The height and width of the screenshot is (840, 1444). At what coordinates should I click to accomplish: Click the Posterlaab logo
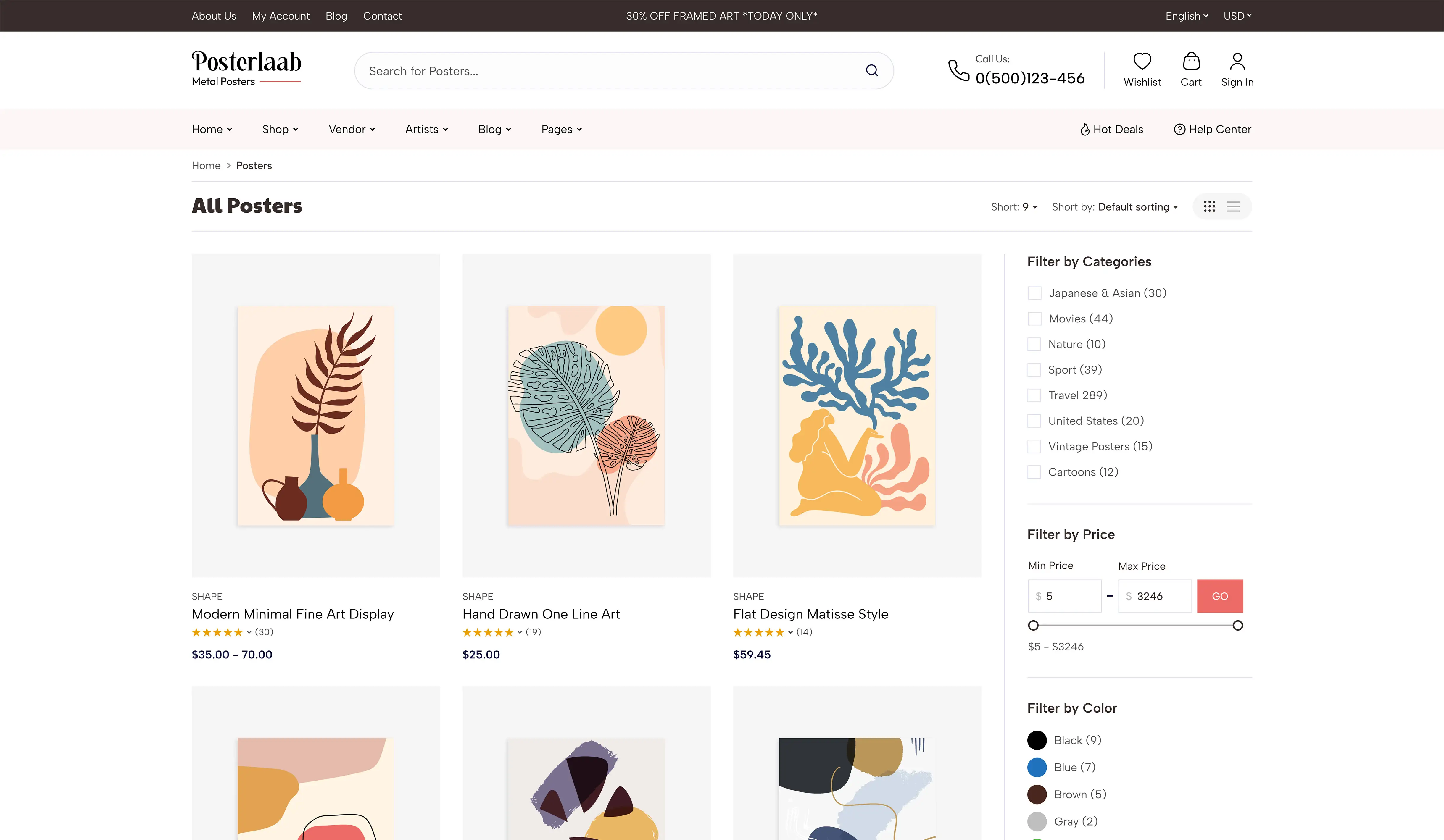[246, 68]
